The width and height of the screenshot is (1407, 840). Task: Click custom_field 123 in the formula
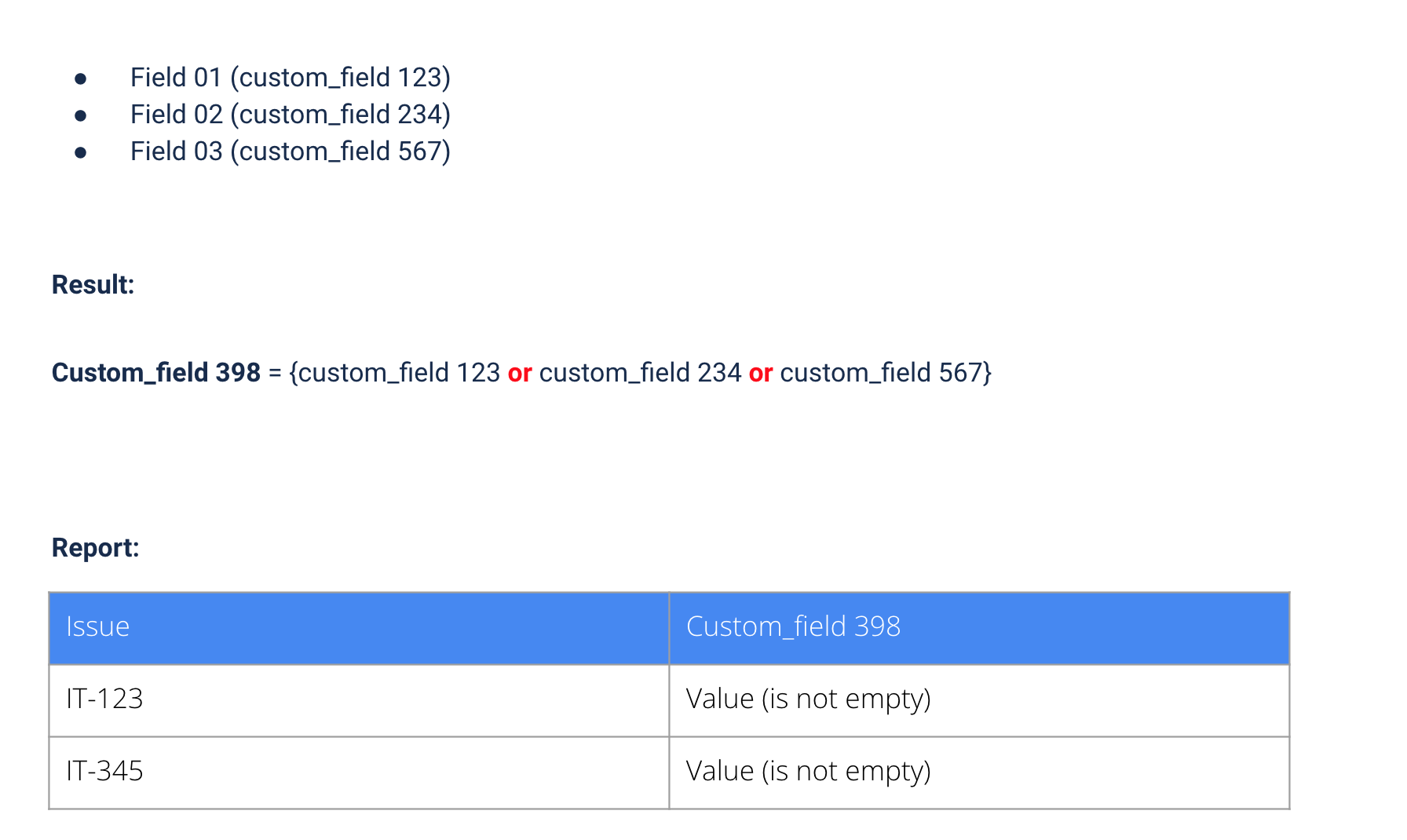400,373
